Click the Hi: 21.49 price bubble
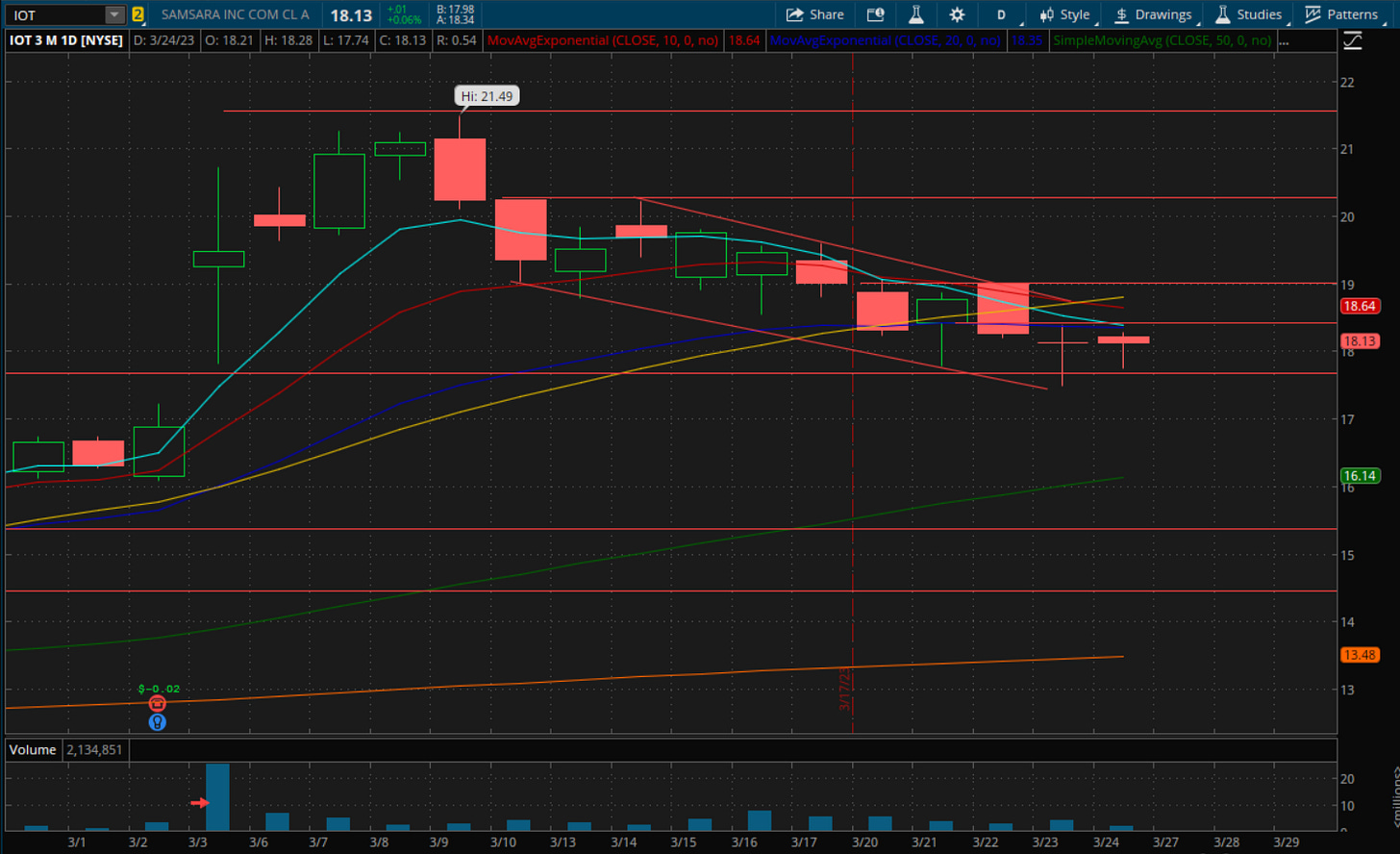 (x=487, y=96)
